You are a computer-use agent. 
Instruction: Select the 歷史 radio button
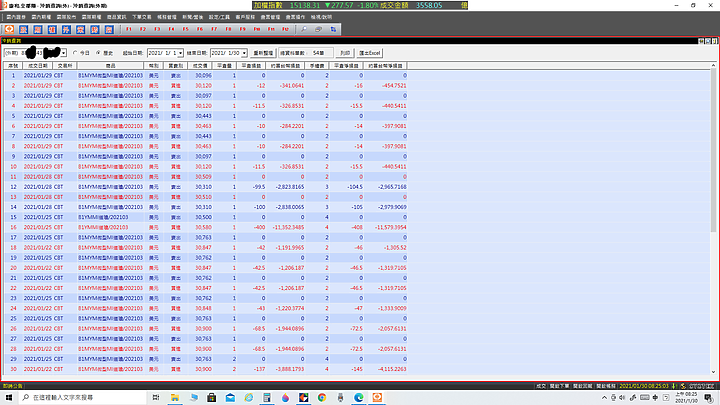pyautogui.click(x=98, y=53)
